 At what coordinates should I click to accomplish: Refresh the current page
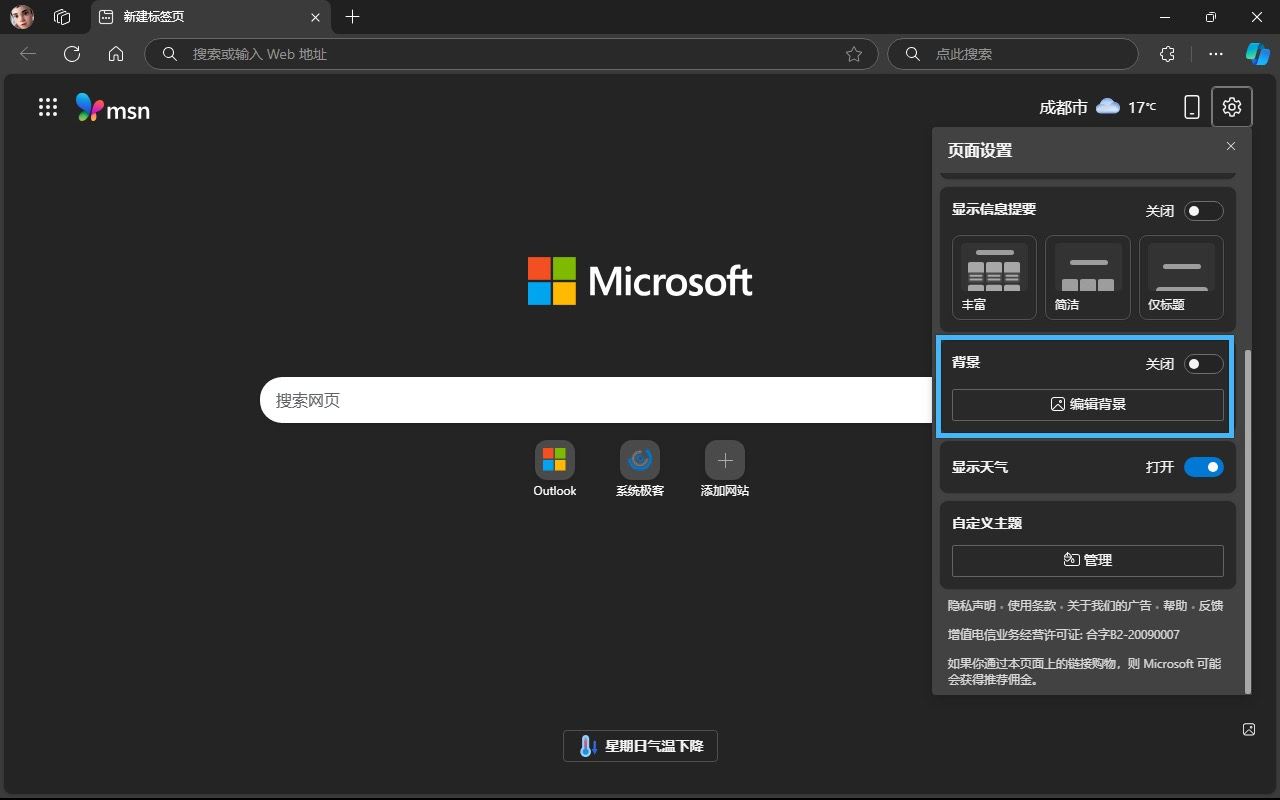(72, 54)
